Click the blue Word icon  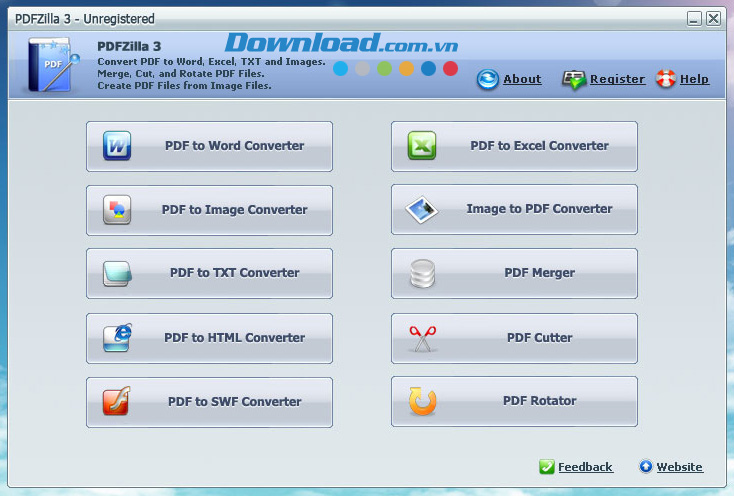(x=117, y=146)
